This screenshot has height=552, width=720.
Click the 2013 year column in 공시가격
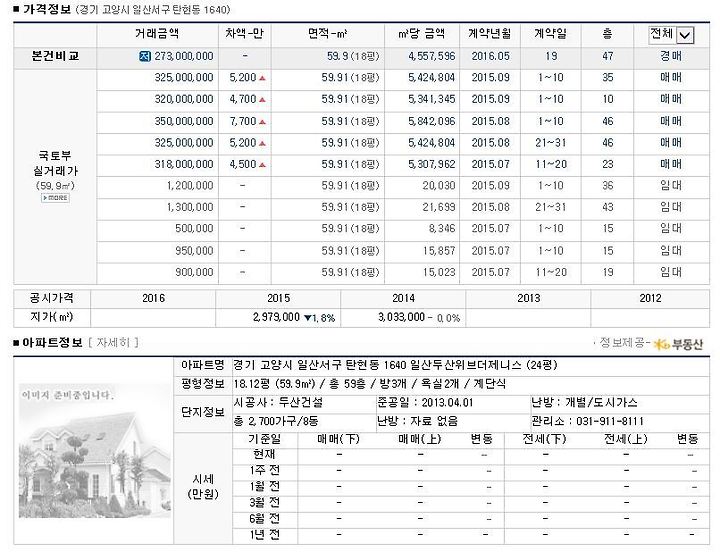click(529, 299)
